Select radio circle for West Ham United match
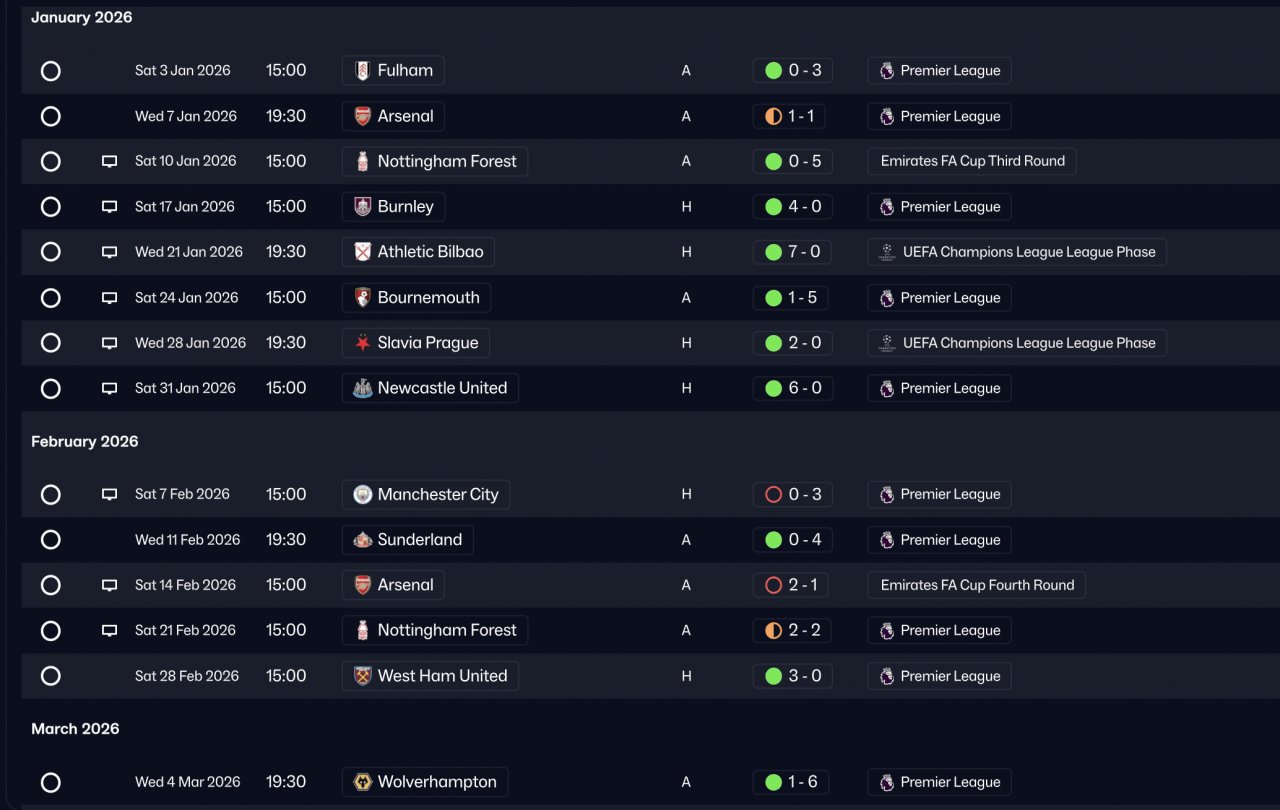 click(x=51, y=676)
